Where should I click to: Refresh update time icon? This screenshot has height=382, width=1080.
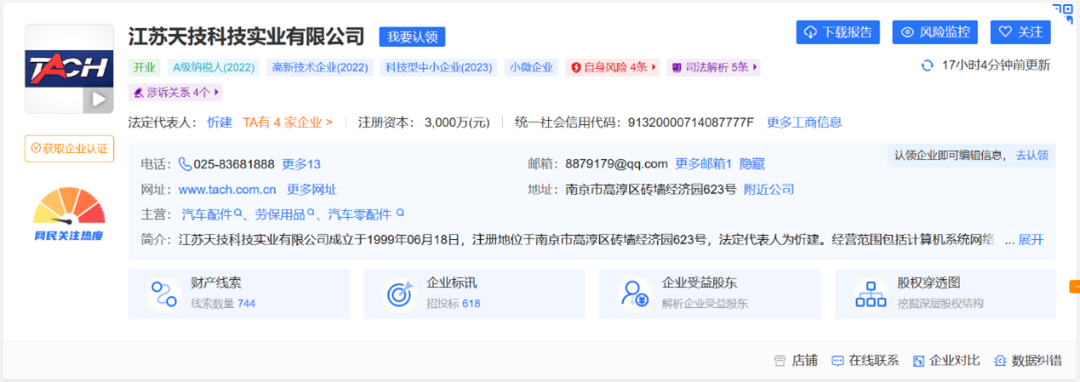(927, 65)
